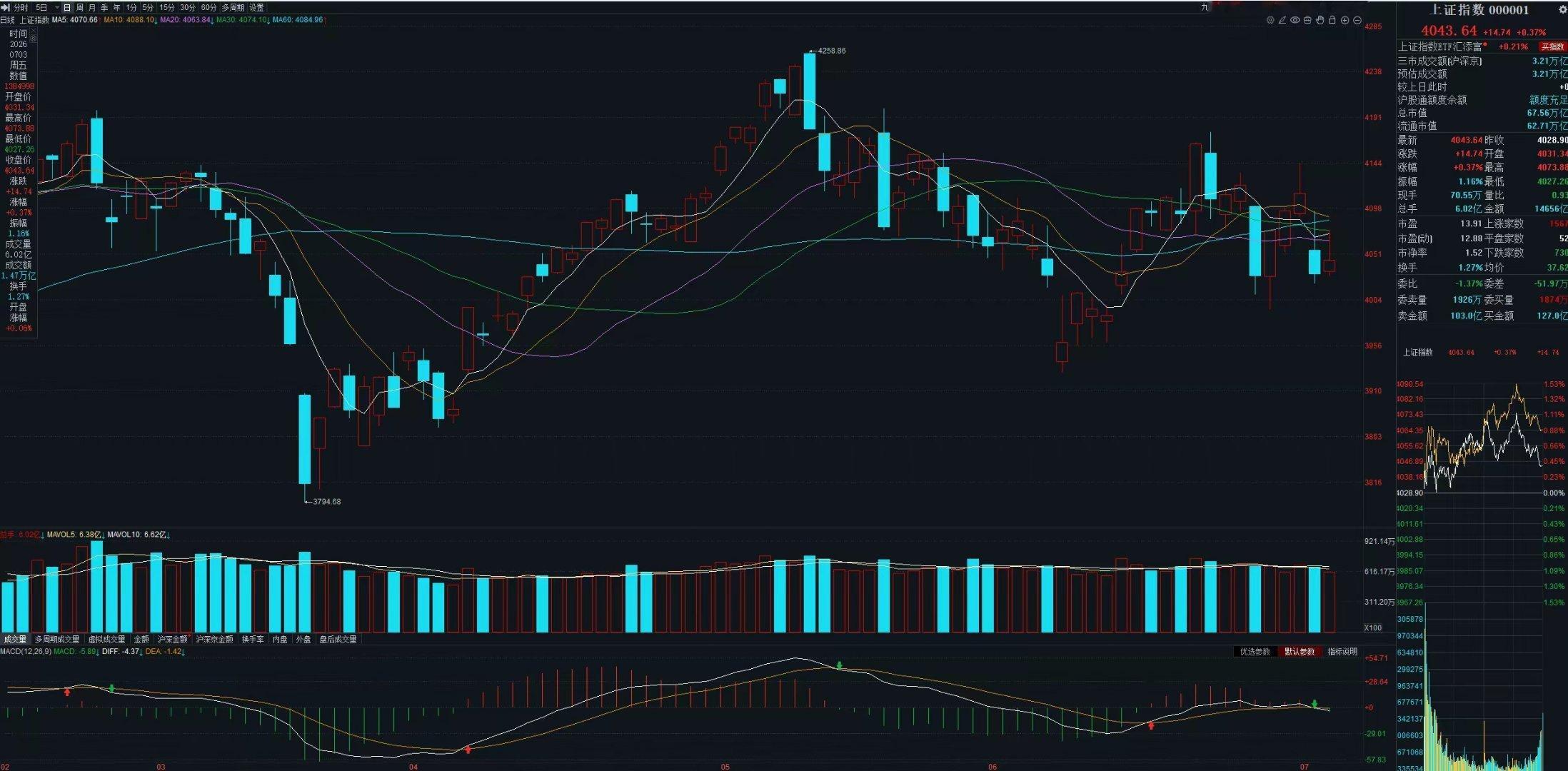This screenshot has height=771, width=1568.
Task: Click the 三市成交额(沪深京) row
Action: click(1482, 61)
